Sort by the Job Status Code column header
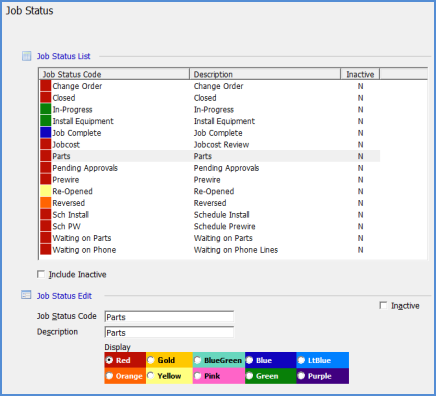The image size is (436, 396). [114, 74]
